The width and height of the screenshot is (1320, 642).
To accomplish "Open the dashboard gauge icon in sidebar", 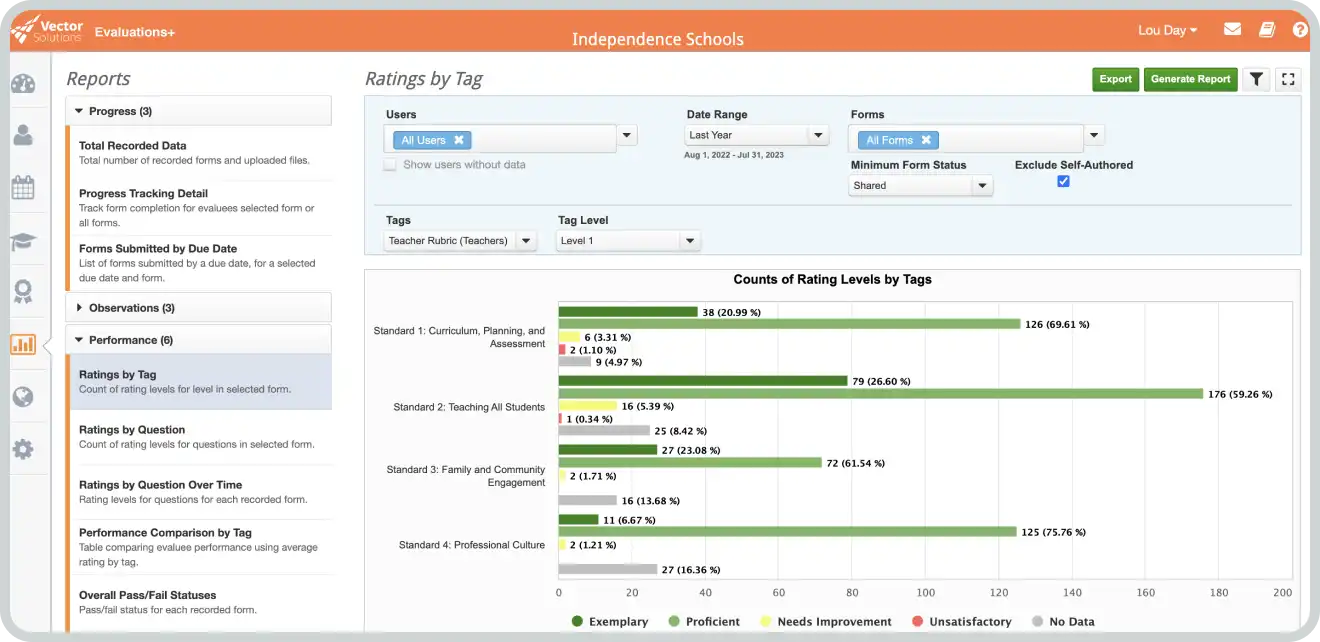I will [x=23, y=84].
